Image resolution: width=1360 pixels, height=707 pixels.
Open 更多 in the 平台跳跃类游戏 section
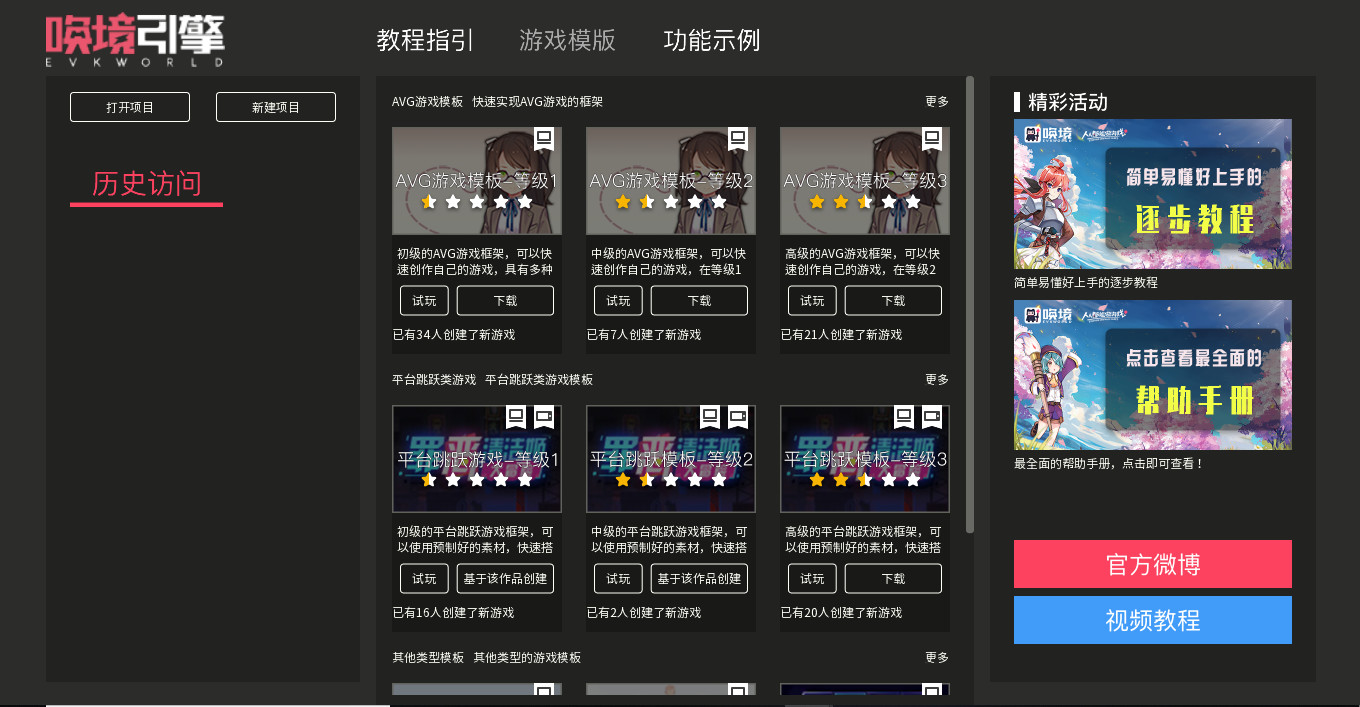935,379
